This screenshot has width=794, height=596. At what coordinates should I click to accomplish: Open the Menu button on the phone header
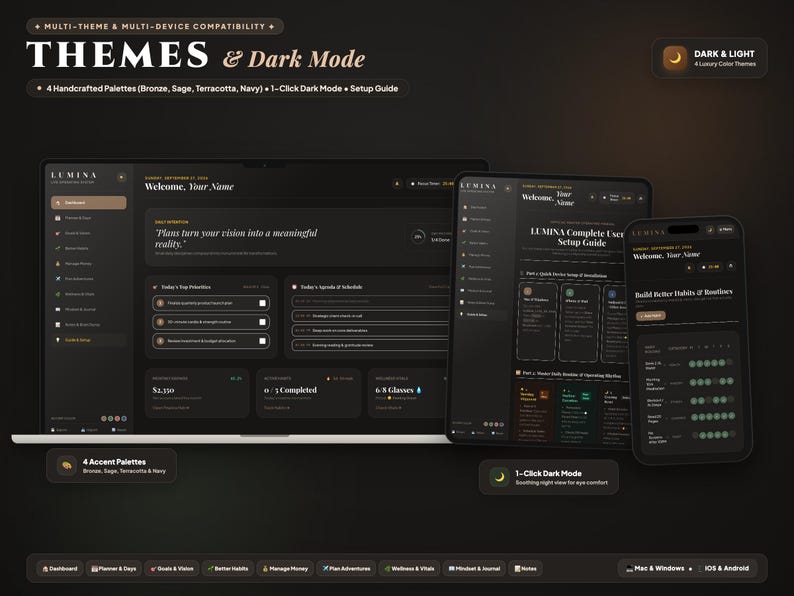[726, 229]
